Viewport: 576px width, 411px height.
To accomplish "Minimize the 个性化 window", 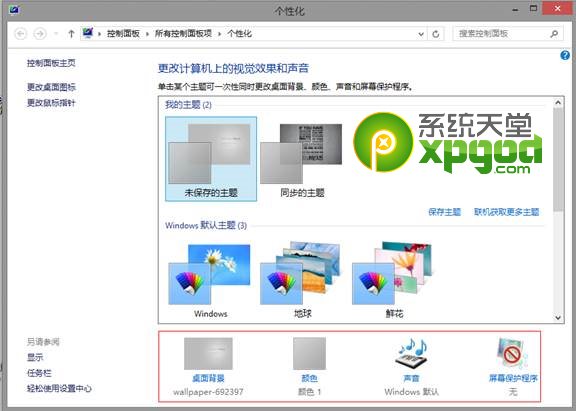I will (515, 10).
